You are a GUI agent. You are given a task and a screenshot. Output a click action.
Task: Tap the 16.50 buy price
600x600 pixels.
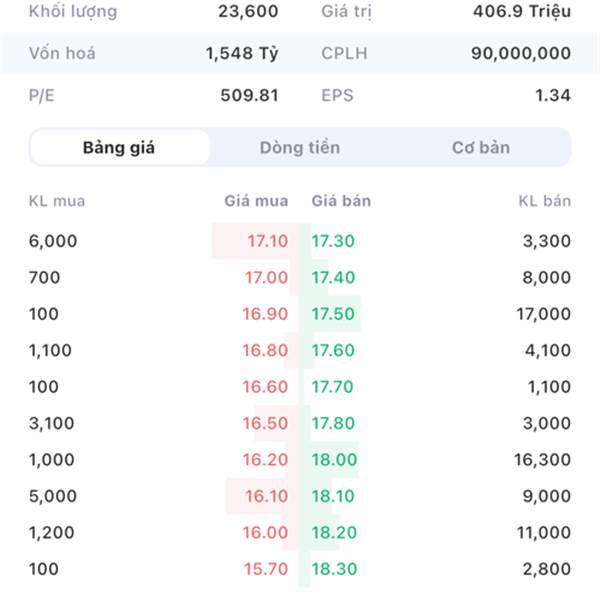[x=265, y=423]
